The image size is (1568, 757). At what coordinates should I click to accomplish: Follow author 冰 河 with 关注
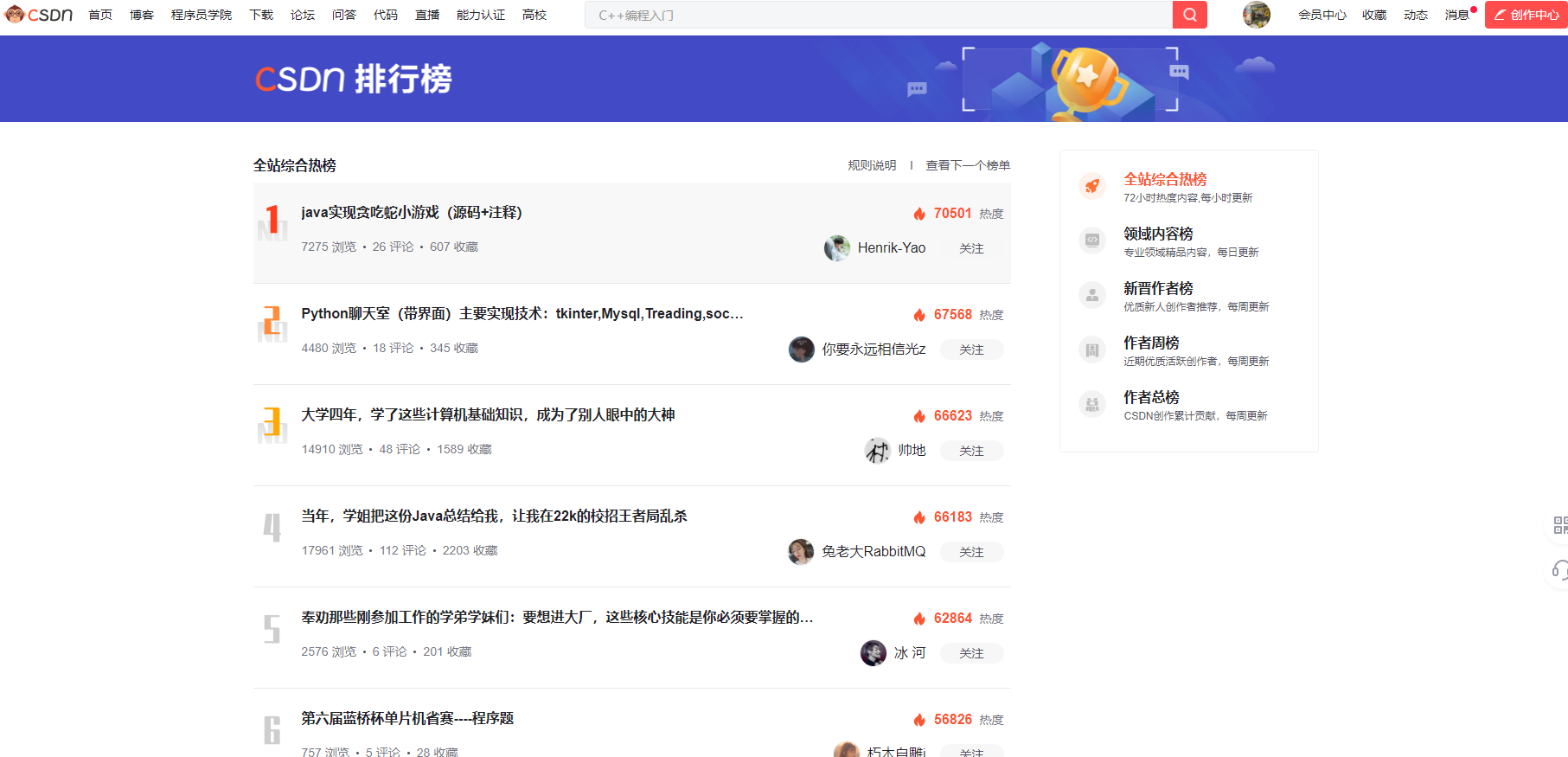971,653
